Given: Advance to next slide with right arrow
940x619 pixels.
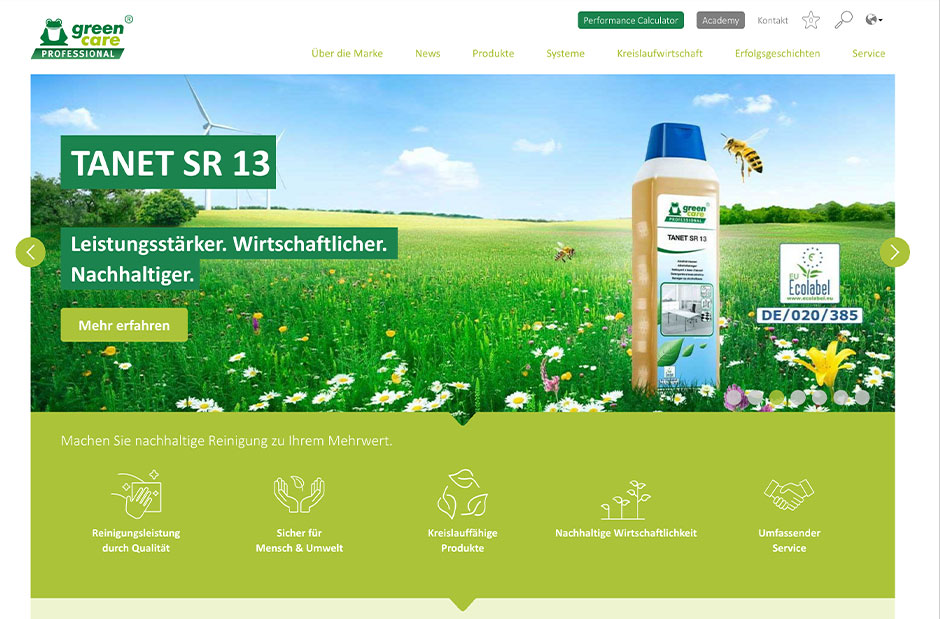Looking at the screenshot, I should [x=894, y=252].
